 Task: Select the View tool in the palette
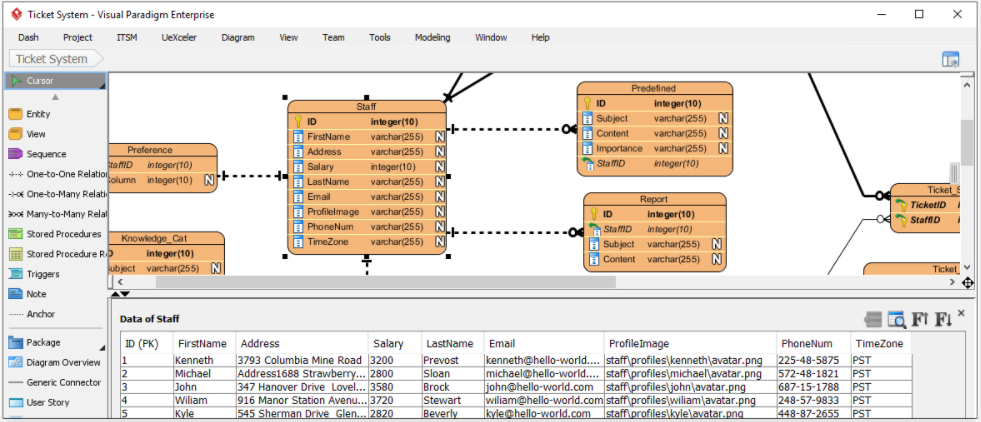(36, 134)
